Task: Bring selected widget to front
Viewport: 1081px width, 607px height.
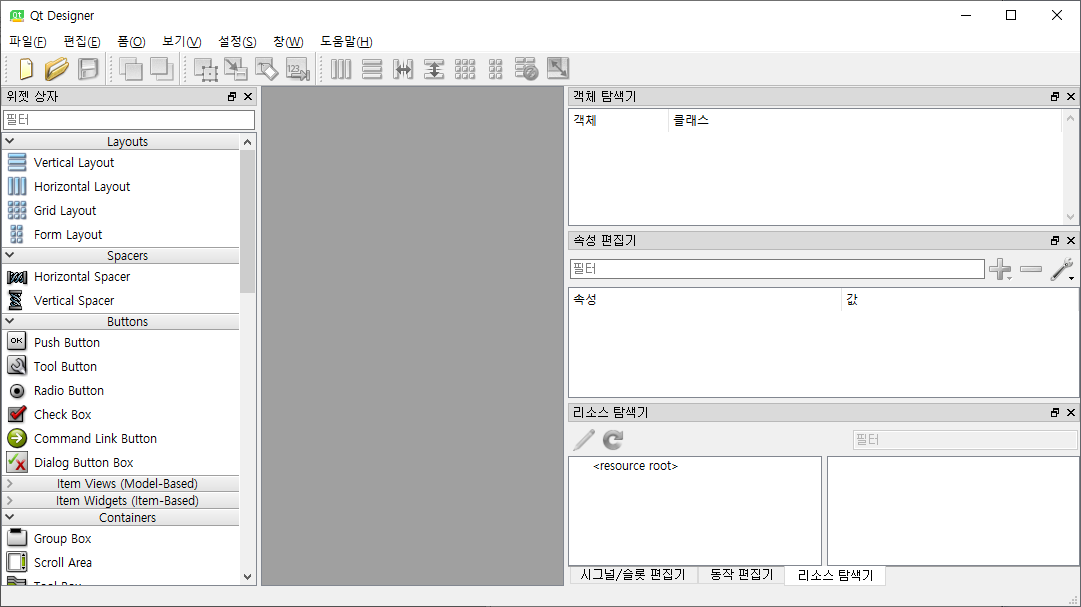Action: (161, 69)
